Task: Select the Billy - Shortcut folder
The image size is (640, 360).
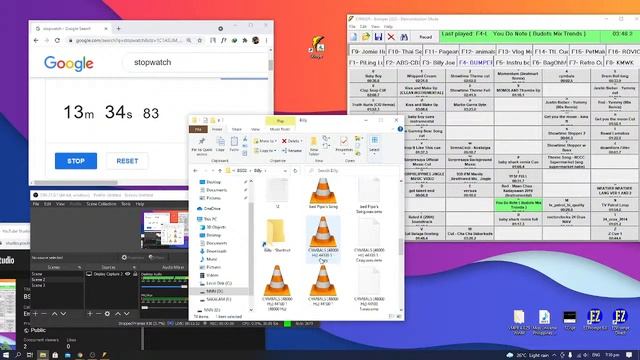Action: coord(277,236)
